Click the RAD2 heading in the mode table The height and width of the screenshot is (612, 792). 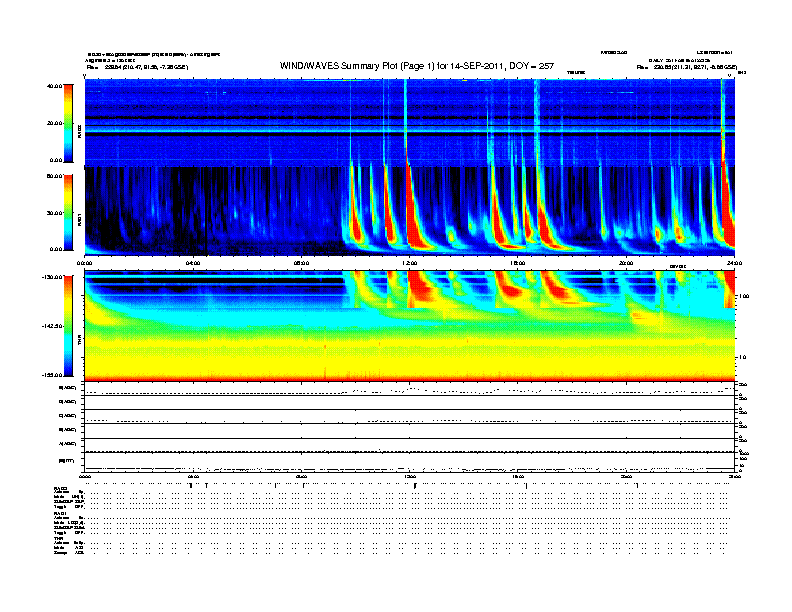(x=61, y=488)
